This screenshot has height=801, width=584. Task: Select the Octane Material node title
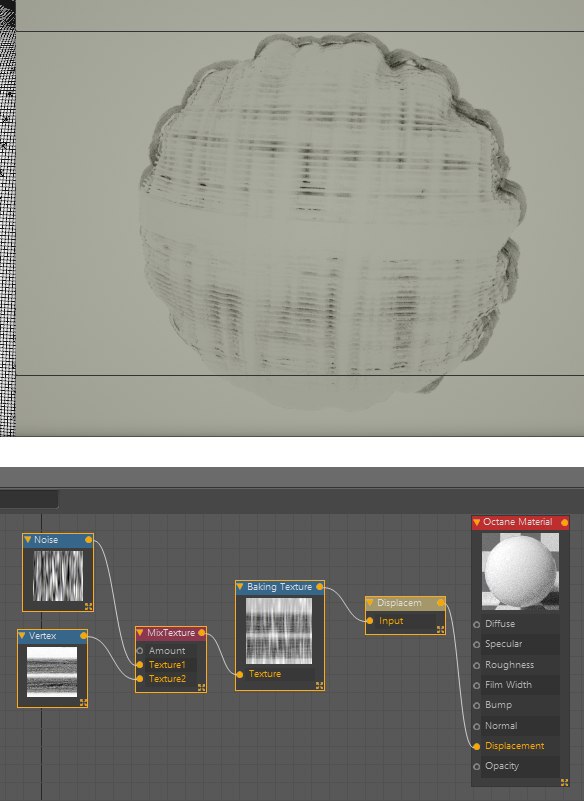[x=518, y=522]
